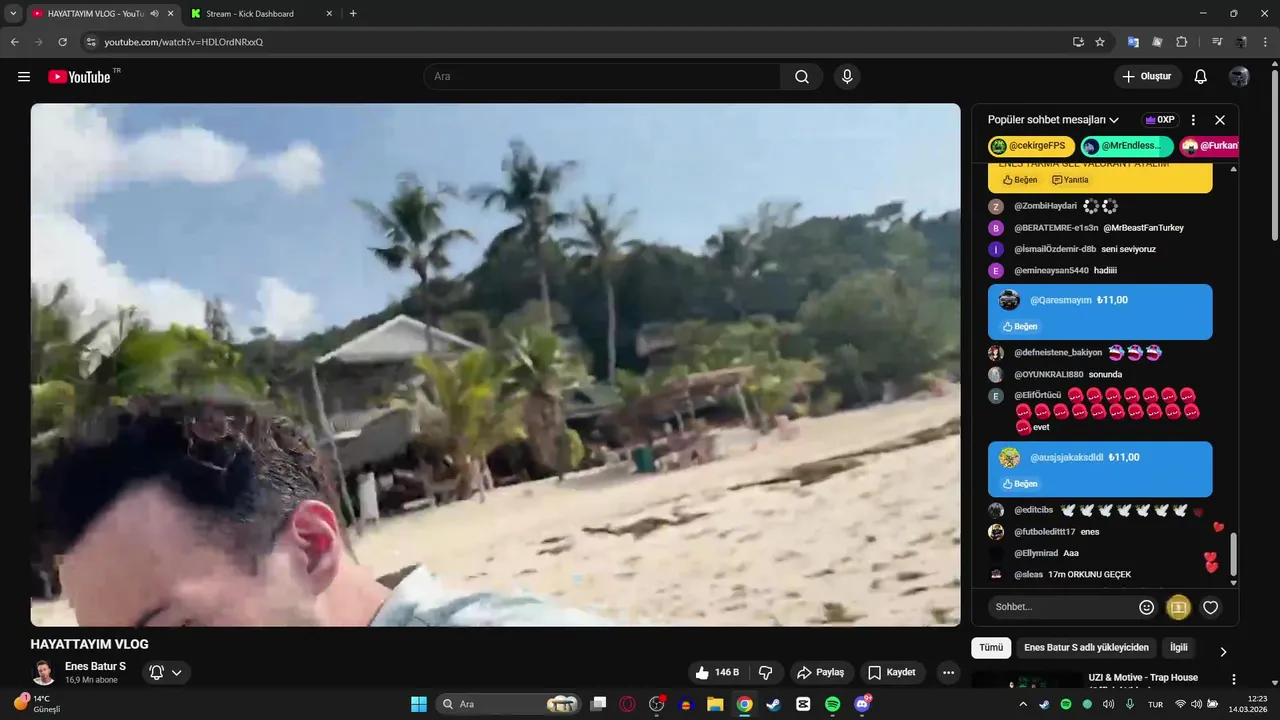Select the İlgili filter chip

point(1179,648)
